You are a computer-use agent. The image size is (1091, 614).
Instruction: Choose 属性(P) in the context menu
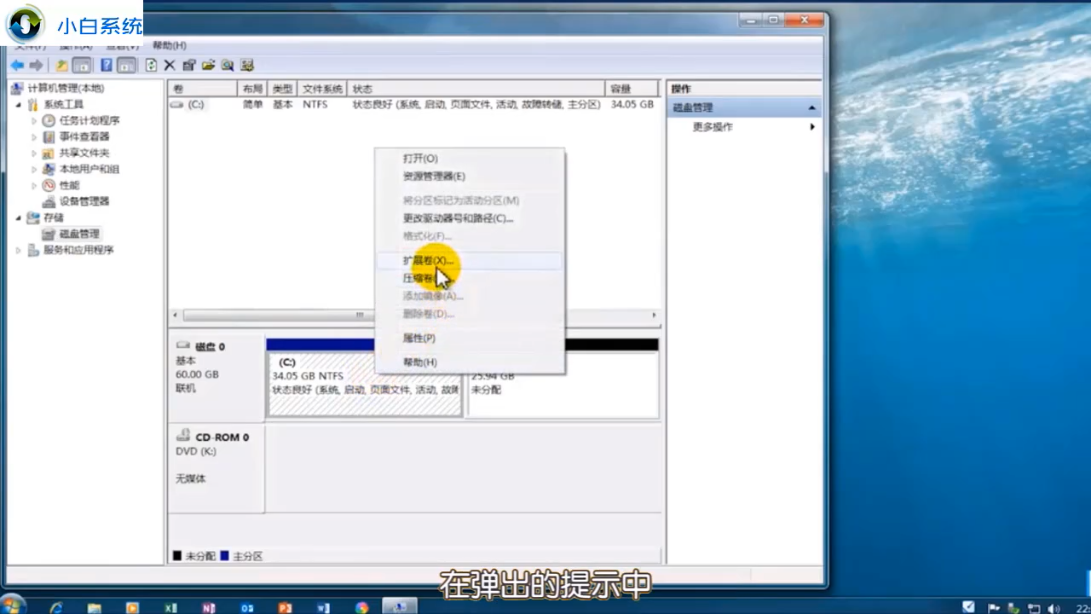(419, 338)
